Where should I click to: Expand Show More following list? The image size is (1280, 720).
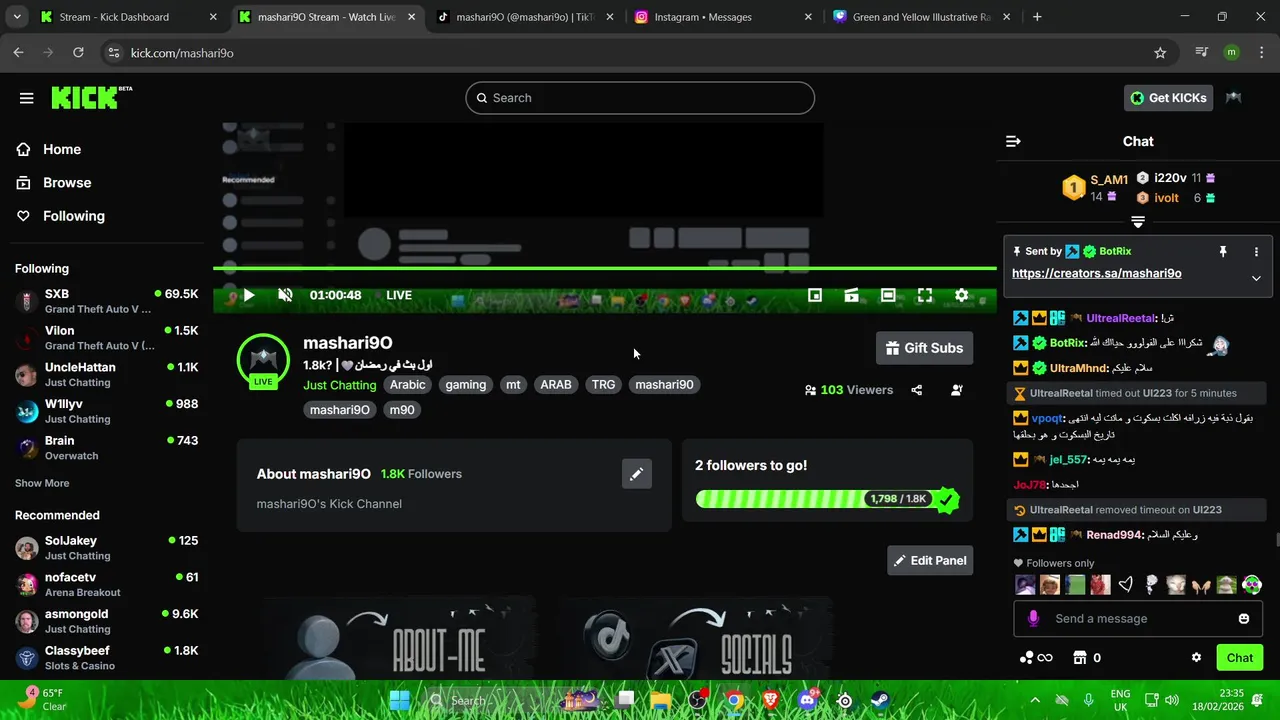click(42, 483)
